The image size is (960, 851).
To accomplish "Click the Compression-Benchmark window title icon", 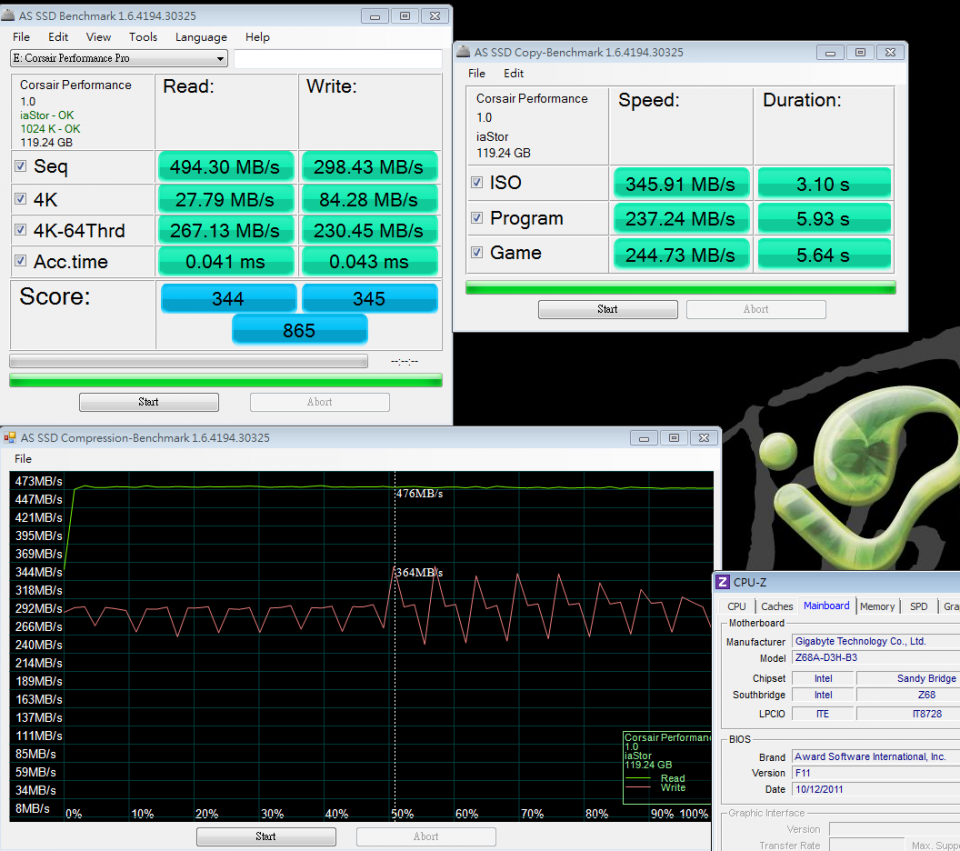I will (10, 438).
